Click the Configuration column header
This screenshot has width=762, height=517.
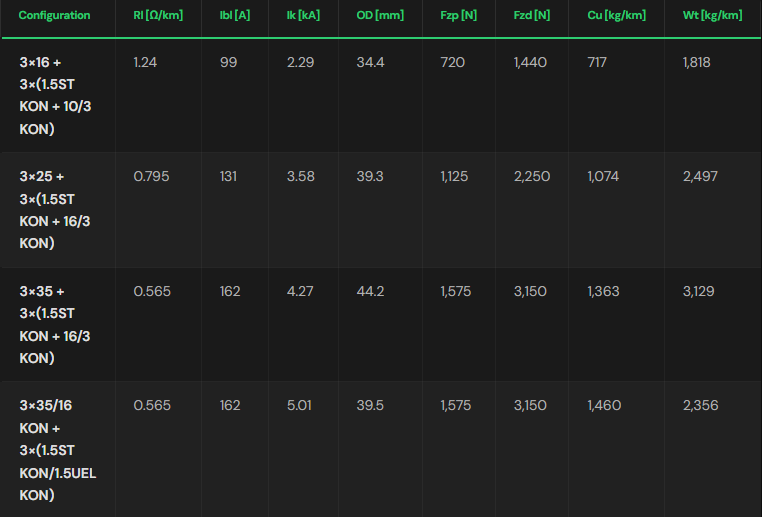pos(54,16)
